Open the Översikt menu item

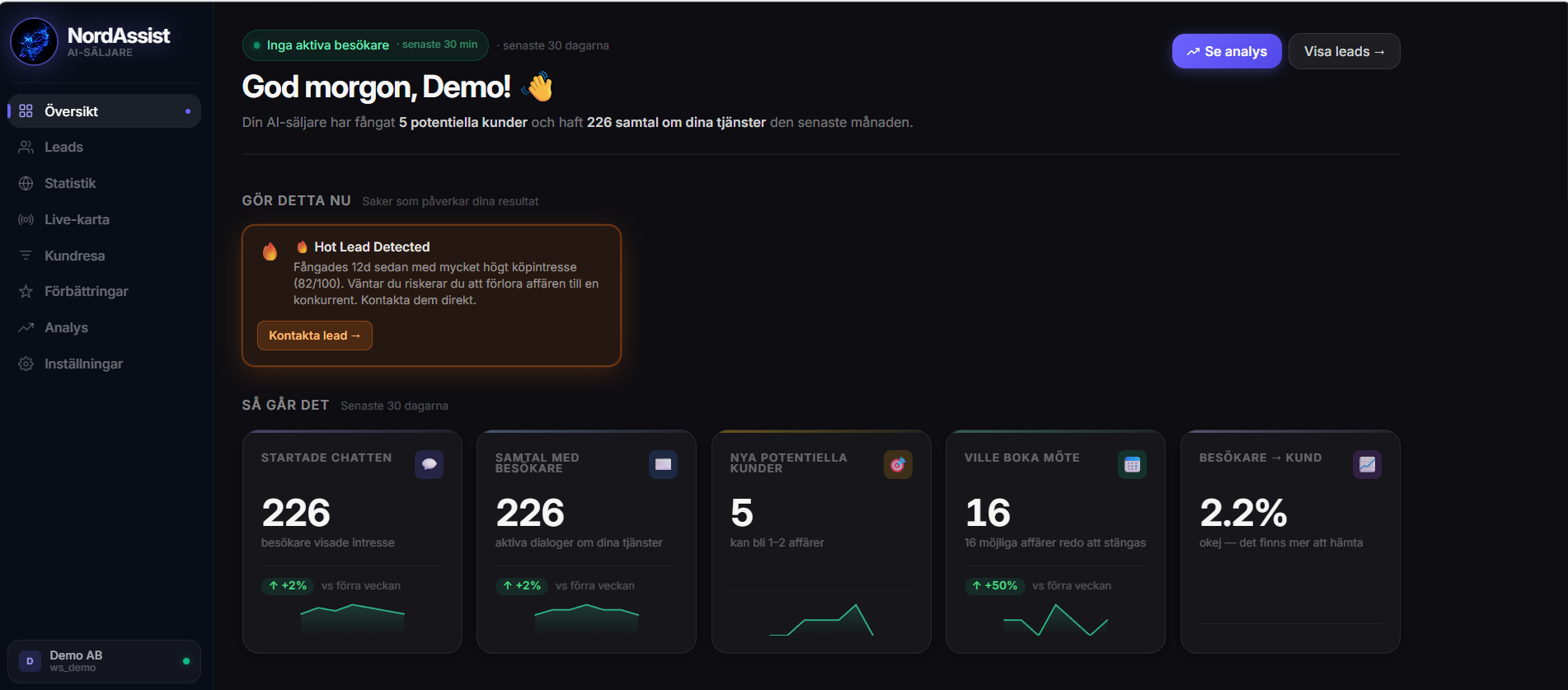click(x=104, y=111)
